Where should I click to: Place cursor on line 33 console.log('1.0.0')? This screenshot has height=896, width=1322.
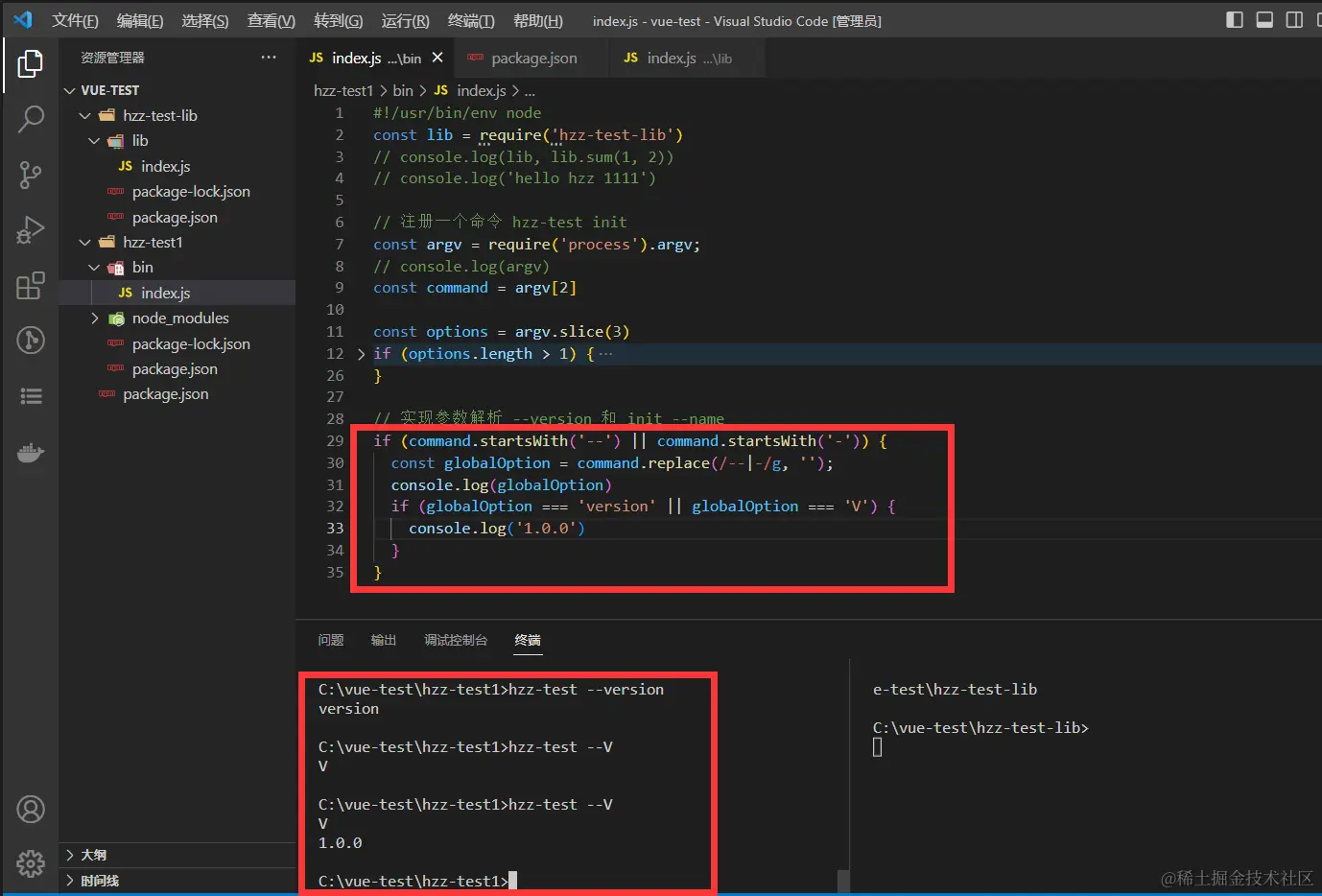point(496,529)
